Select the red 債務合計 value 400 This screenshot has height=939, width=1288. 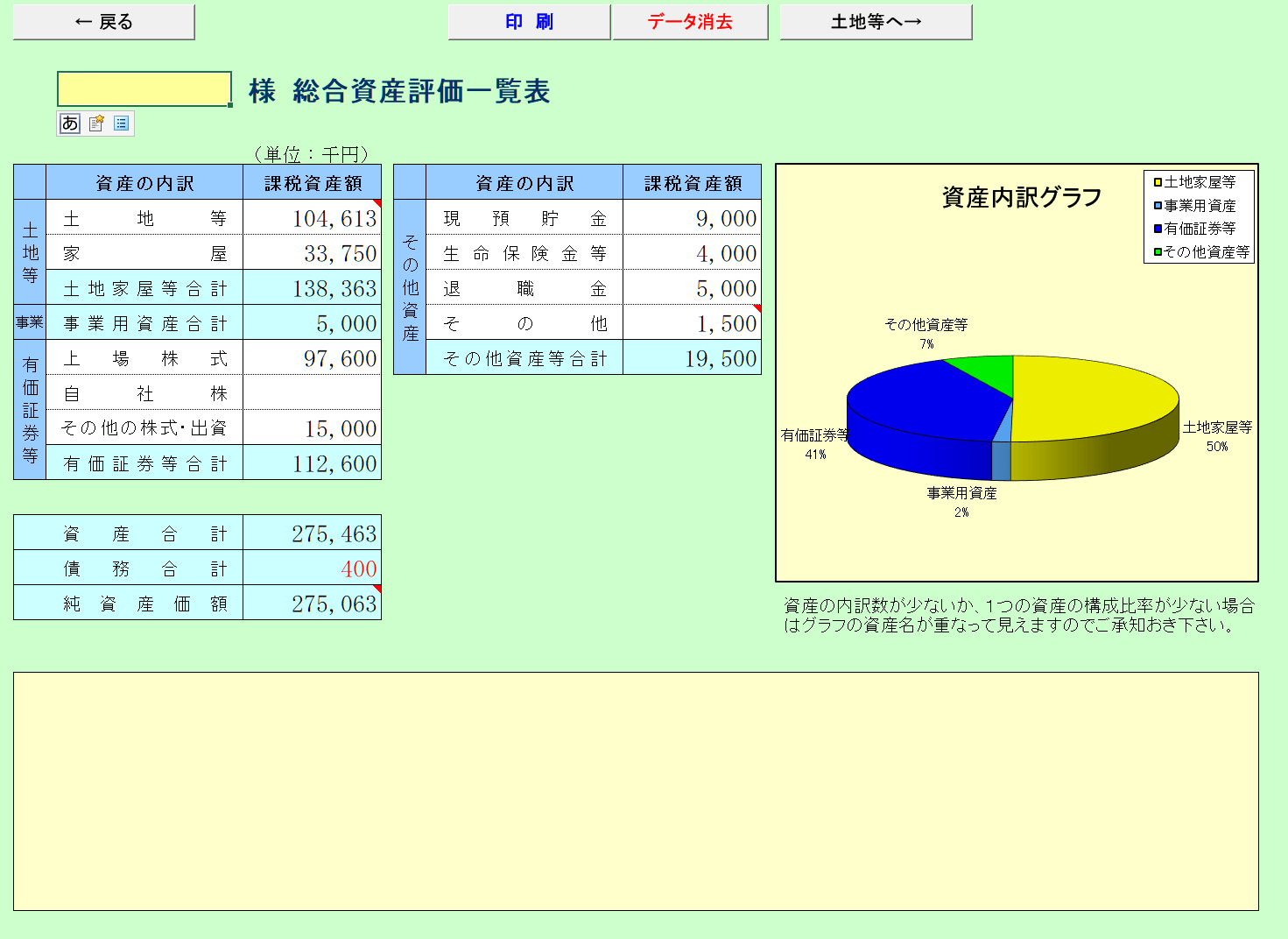coord(312,568)
